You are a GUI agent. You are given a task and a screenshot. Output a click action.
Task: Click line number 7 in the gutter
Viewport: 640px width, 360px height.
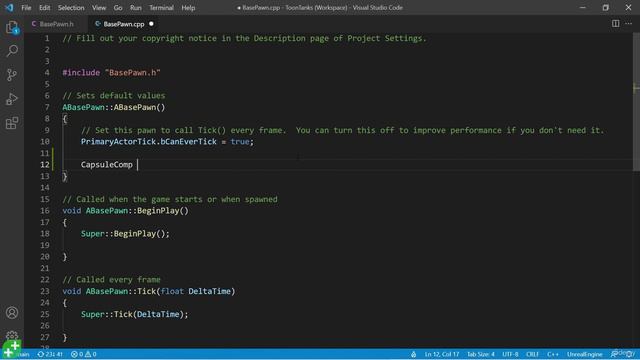coord(47,107)
